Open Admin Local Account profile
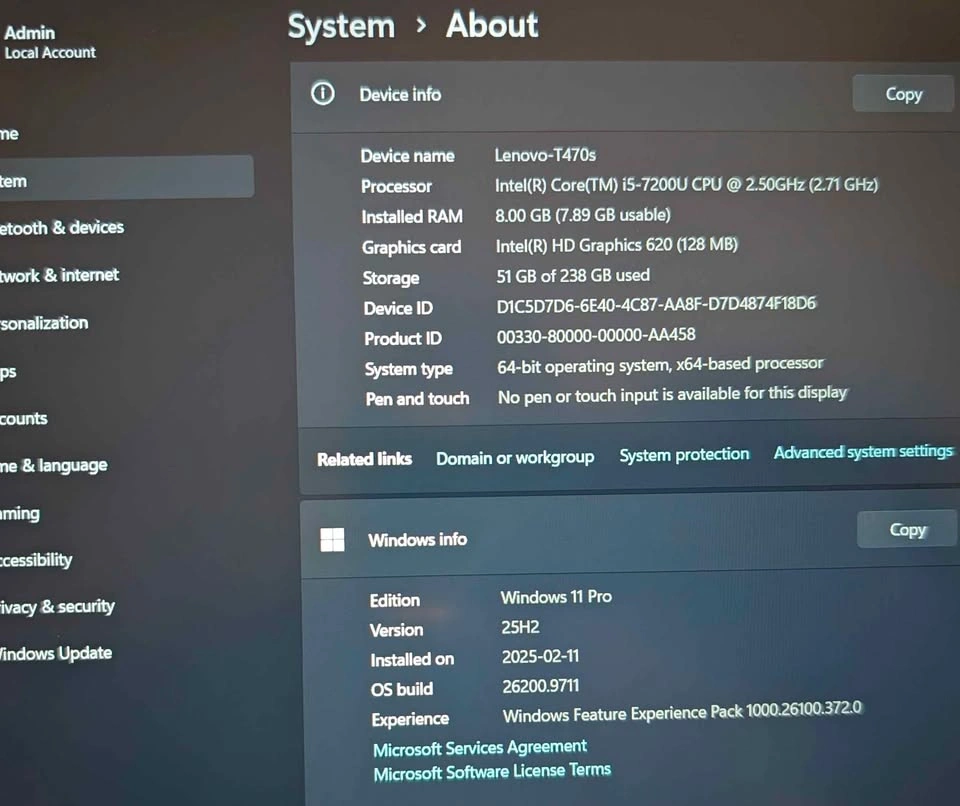Screen dimensions: 960x806 click(x=49, y=42)
